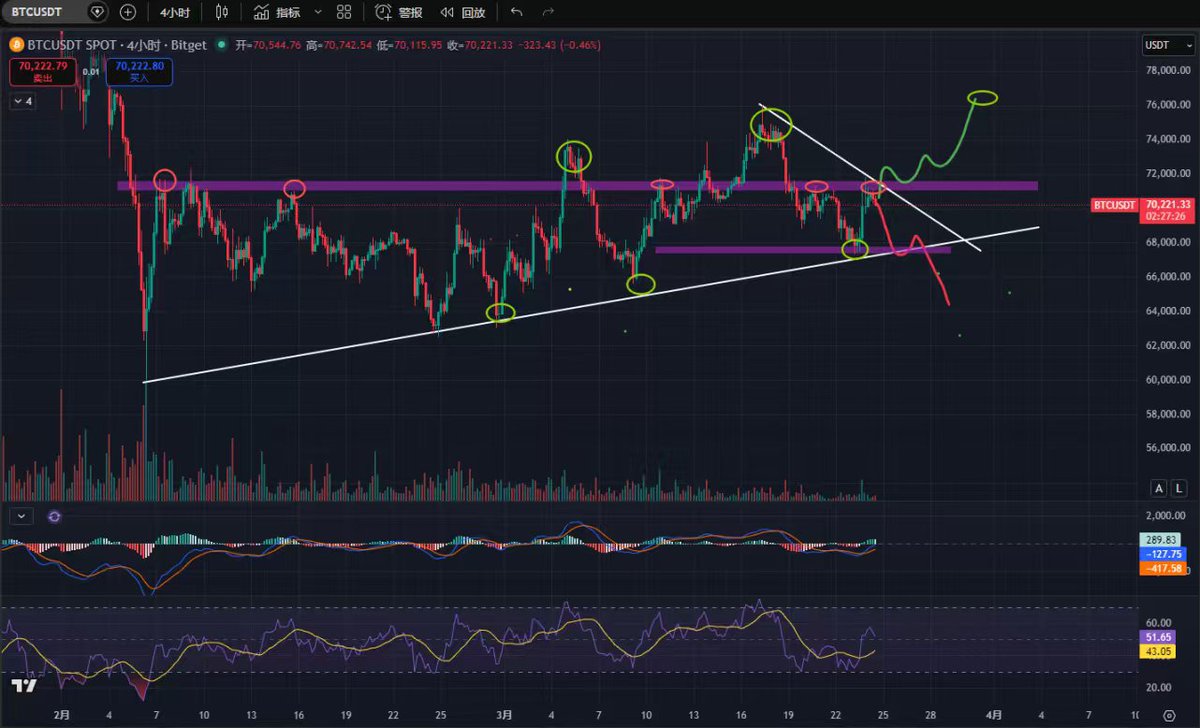
Task: Open the 4小时 timeframe selector
Action: [177, 12]
